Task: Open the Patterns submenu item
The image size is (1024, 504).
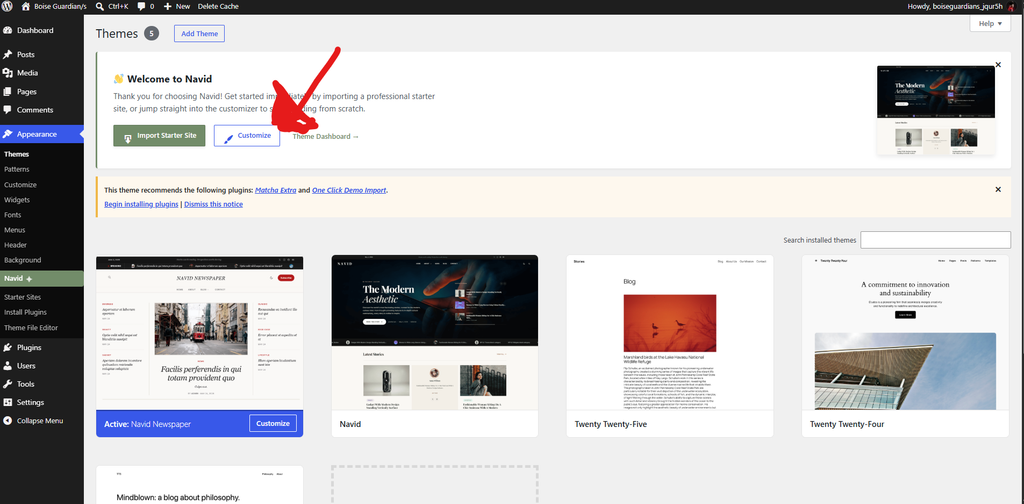Action: click(x=17, y=170)
